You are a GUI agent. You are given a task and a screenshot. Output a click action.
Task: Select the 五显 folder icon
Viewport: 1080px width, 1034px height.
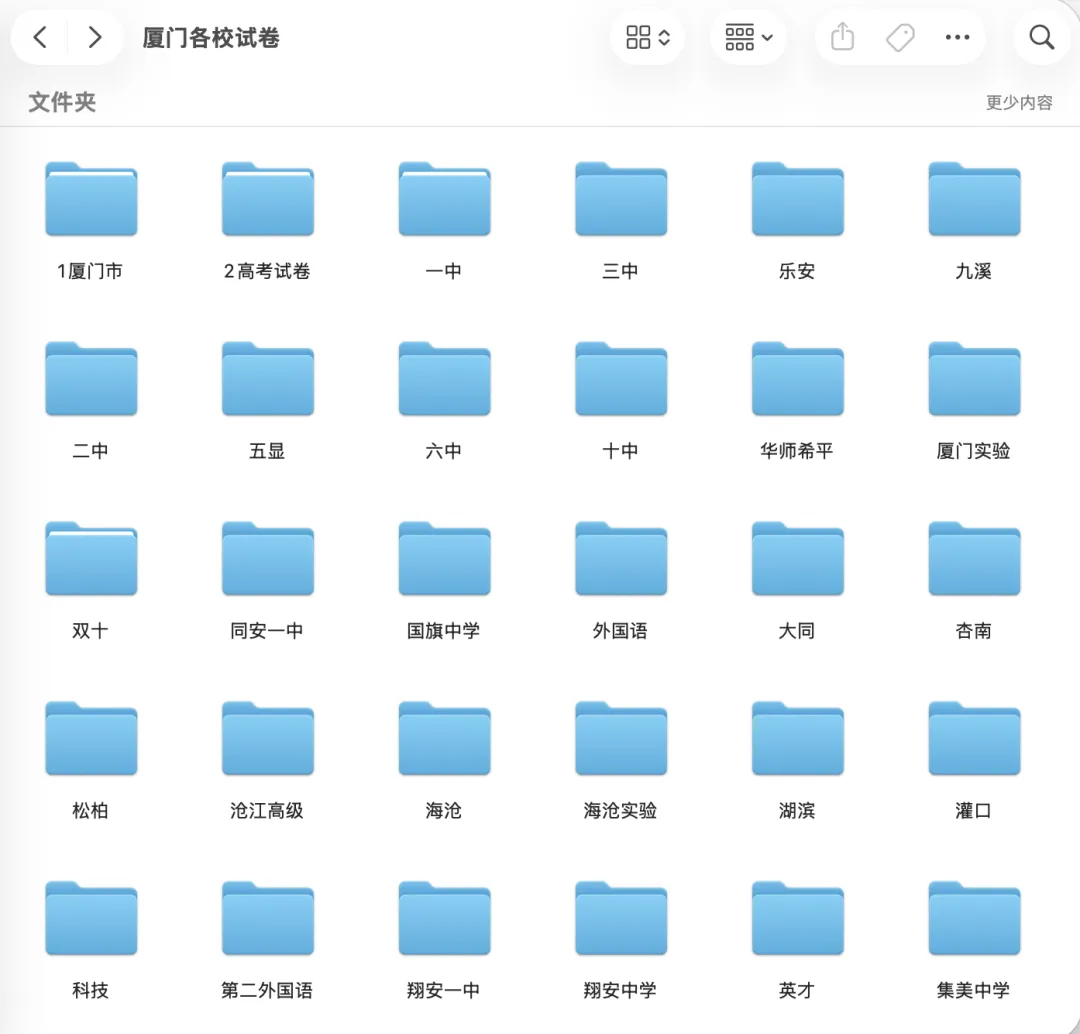pos(268,379)
